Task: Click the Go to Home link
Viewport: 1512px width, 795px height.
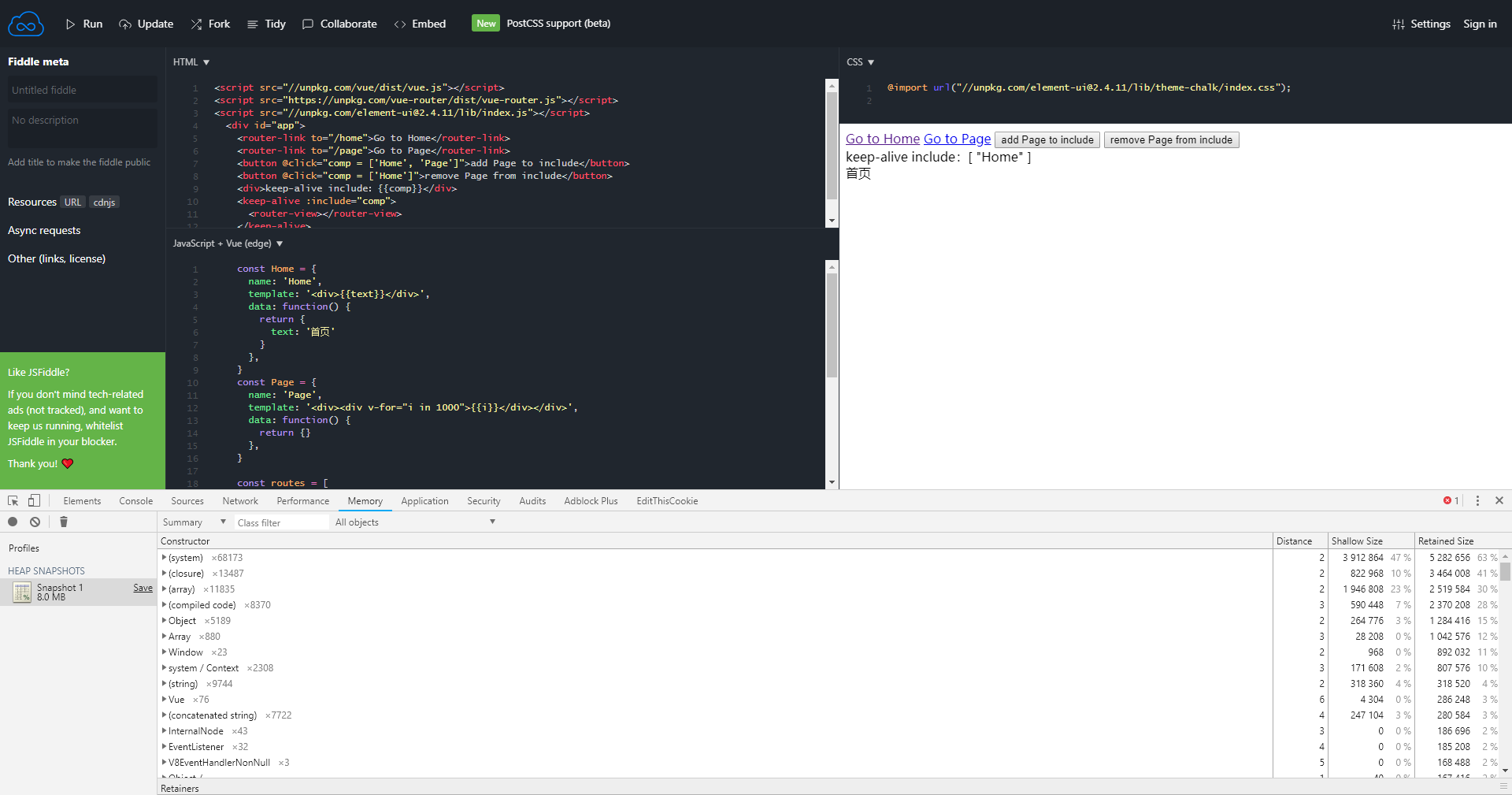Action: [882, 139]
